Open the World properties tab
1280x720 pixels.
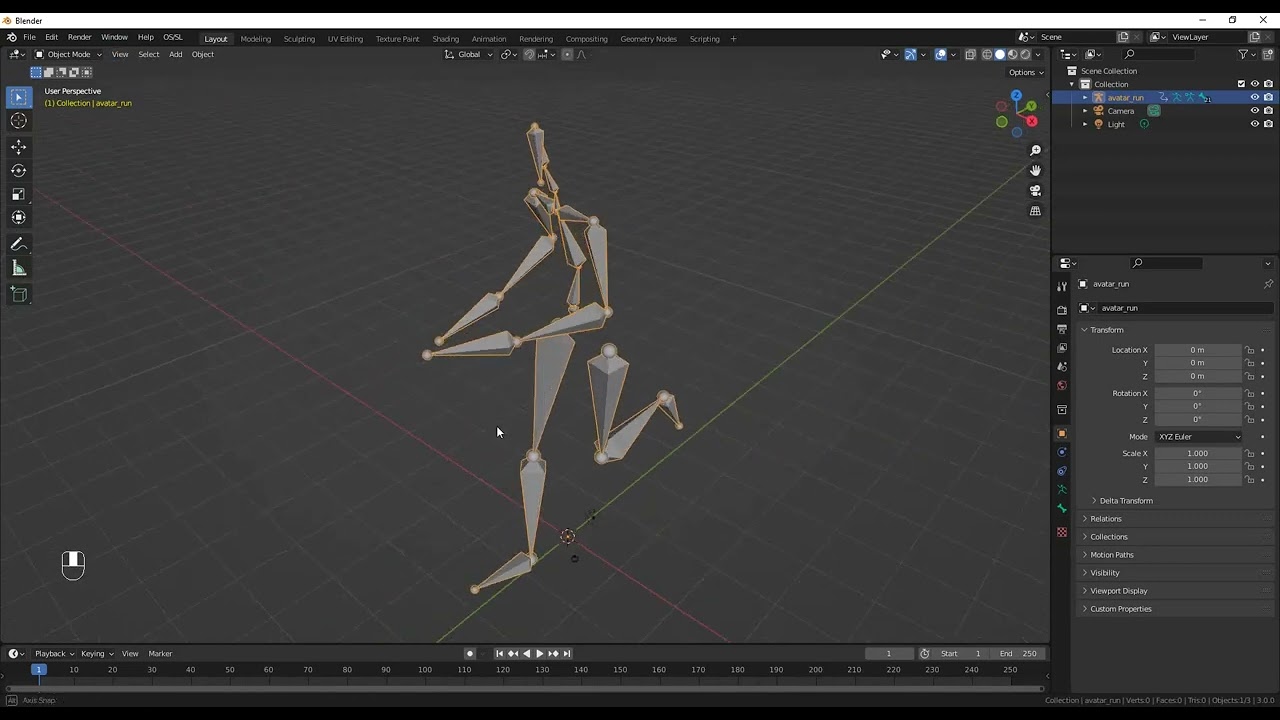pyautogui.click(x=1062, y=386)
